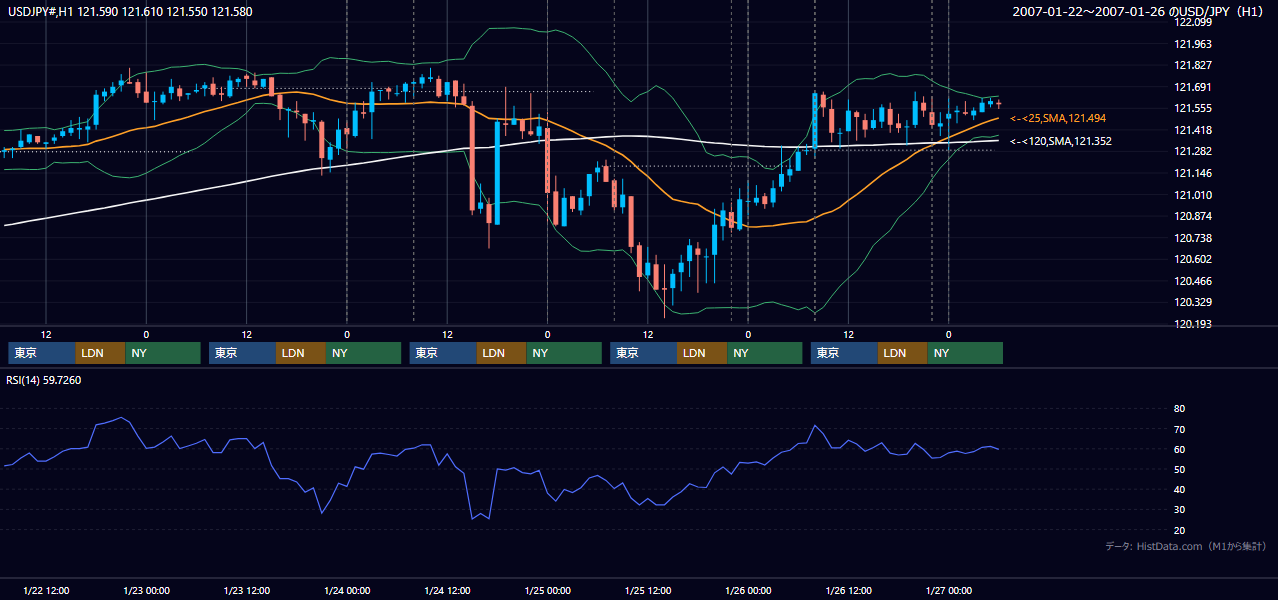This screenshot has width=1278, height=600.
Task: Pick the 121.418 price axis value
Action: [x=1192, y=130]
